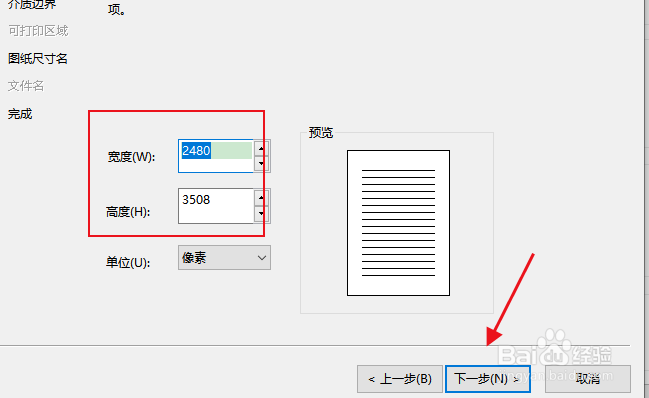The width and height of the screenshot is (649, 398).
Task: Select the 文件名 step in sidebar
Action: point(26,86)
